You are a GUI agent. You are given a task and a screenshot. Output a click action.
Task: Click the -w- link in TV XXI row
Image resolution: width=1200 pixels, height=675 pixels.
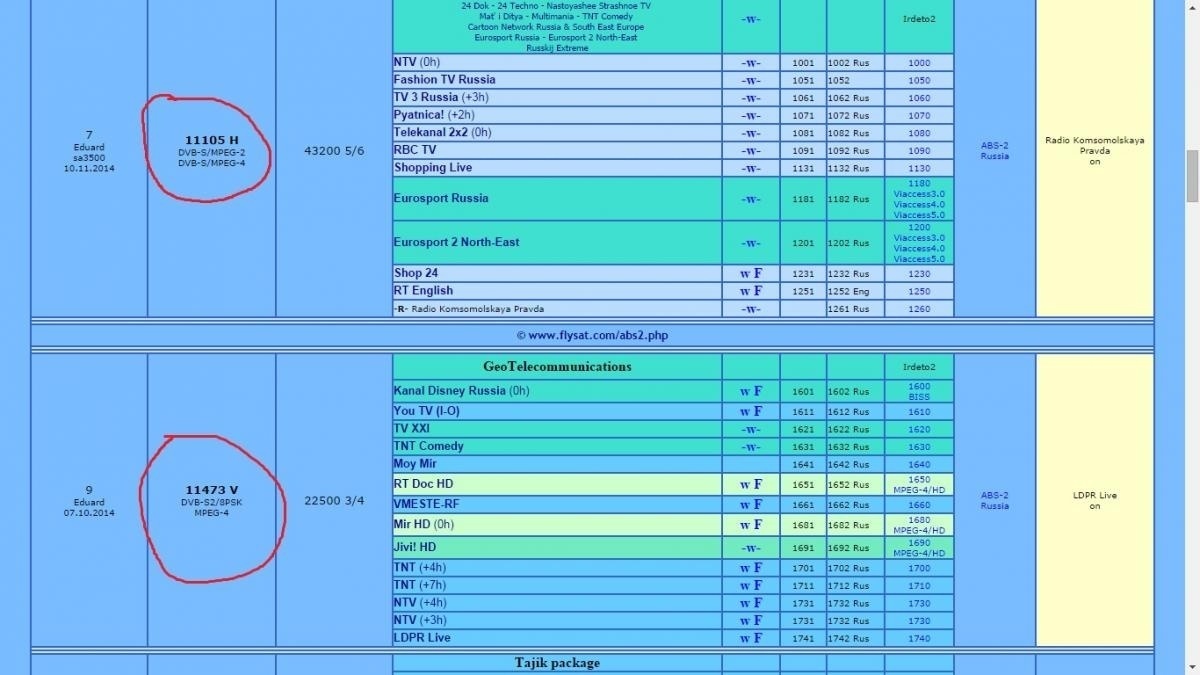[x=751, y=429]
